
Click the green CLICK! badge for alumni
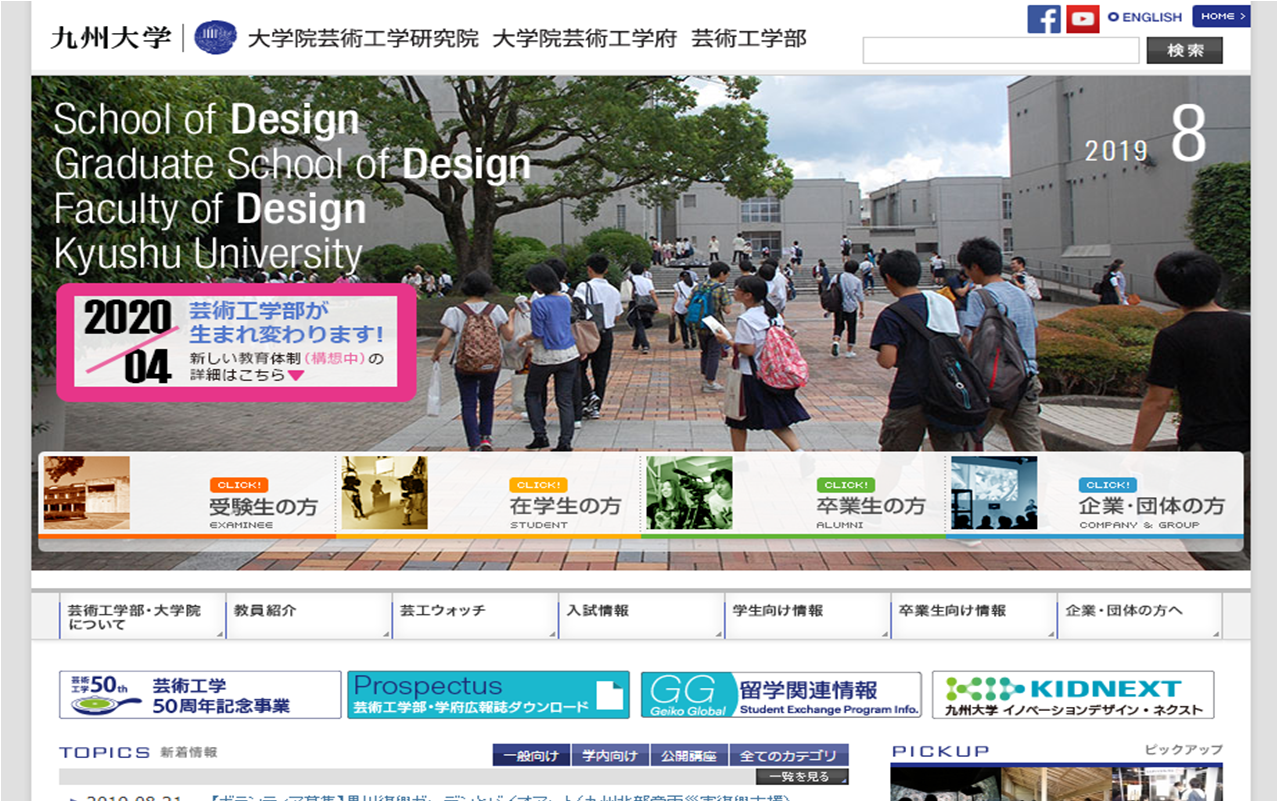[845, 485]
